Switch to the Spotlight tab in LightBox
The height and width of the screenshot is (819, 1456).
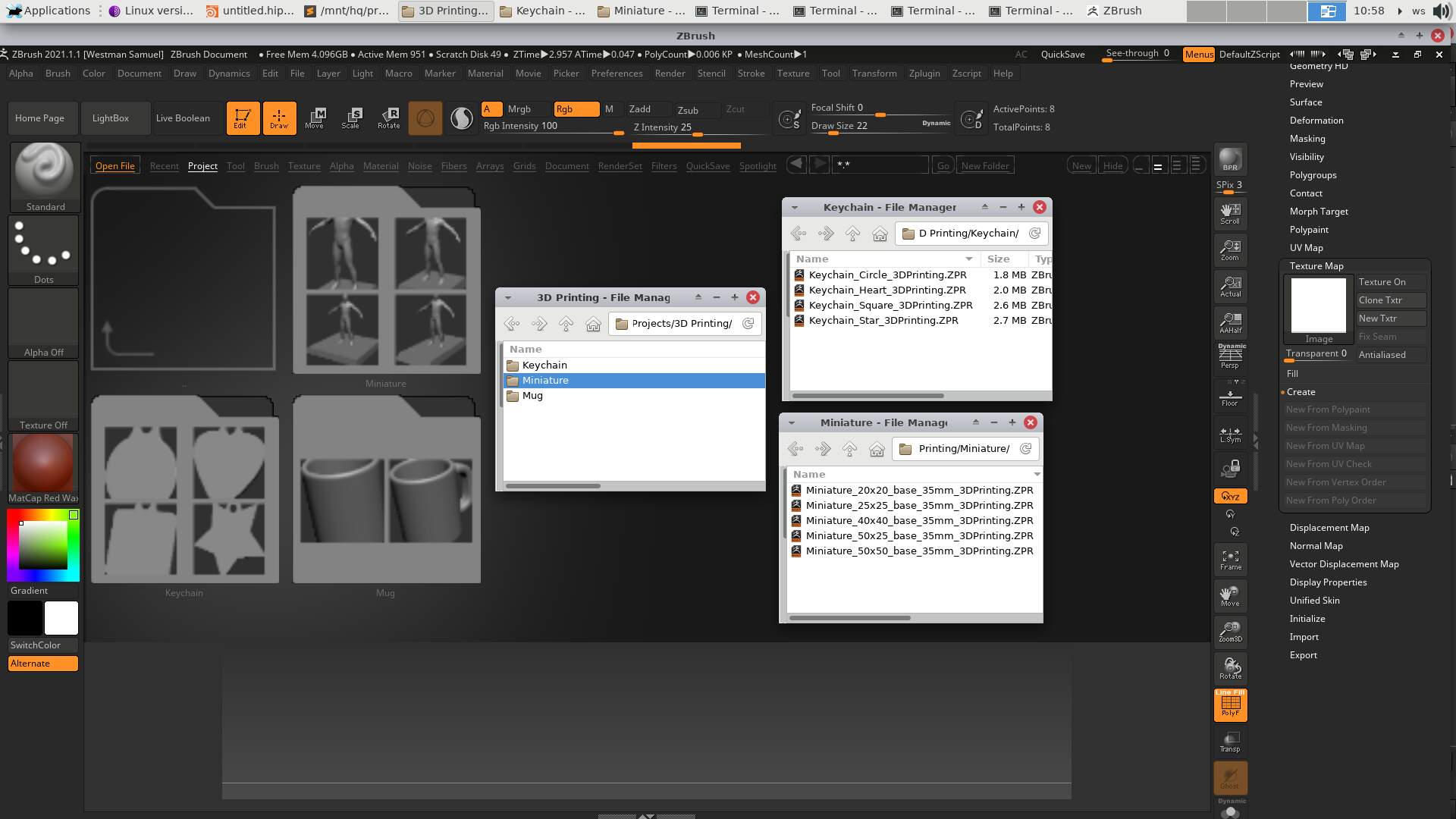758,166
